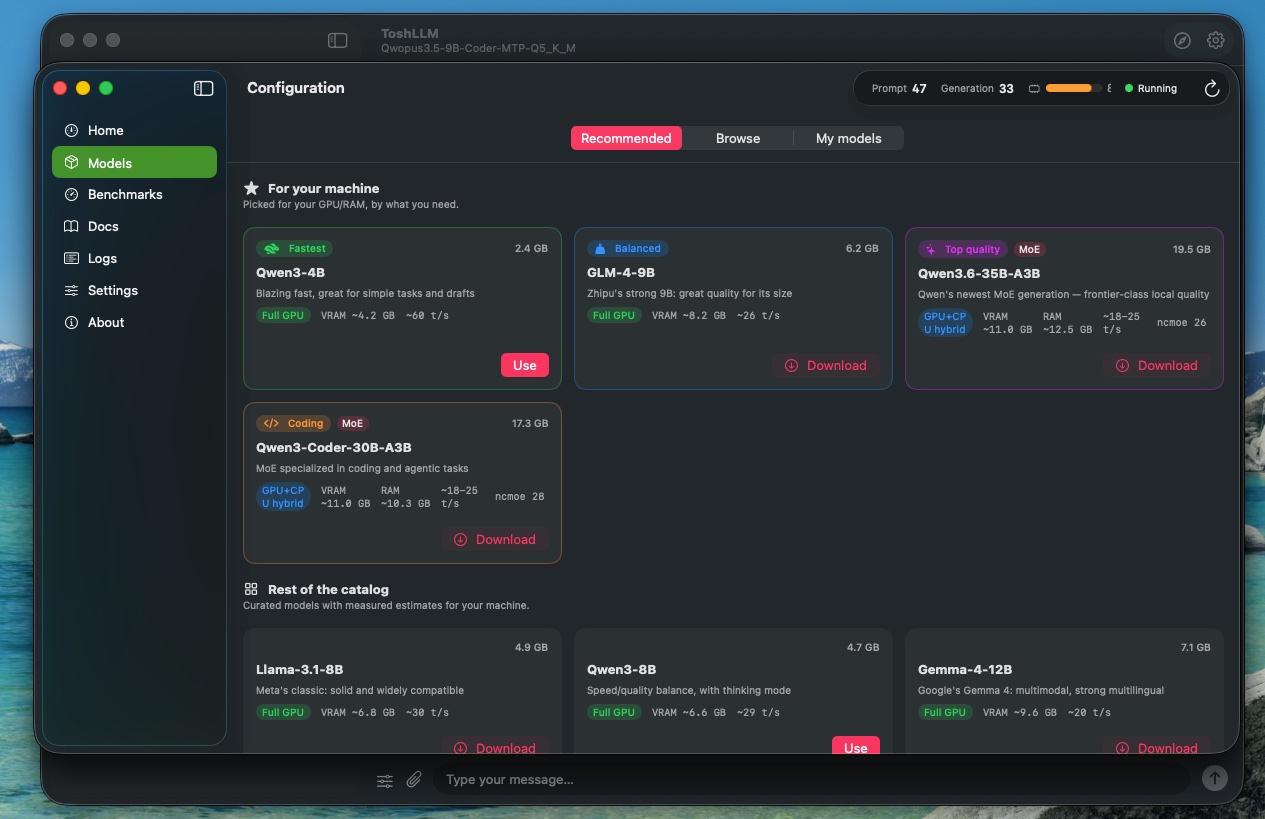Click the Home clock icon
The width and height of the screenshot is (1265, 819).
coord(71,130)
